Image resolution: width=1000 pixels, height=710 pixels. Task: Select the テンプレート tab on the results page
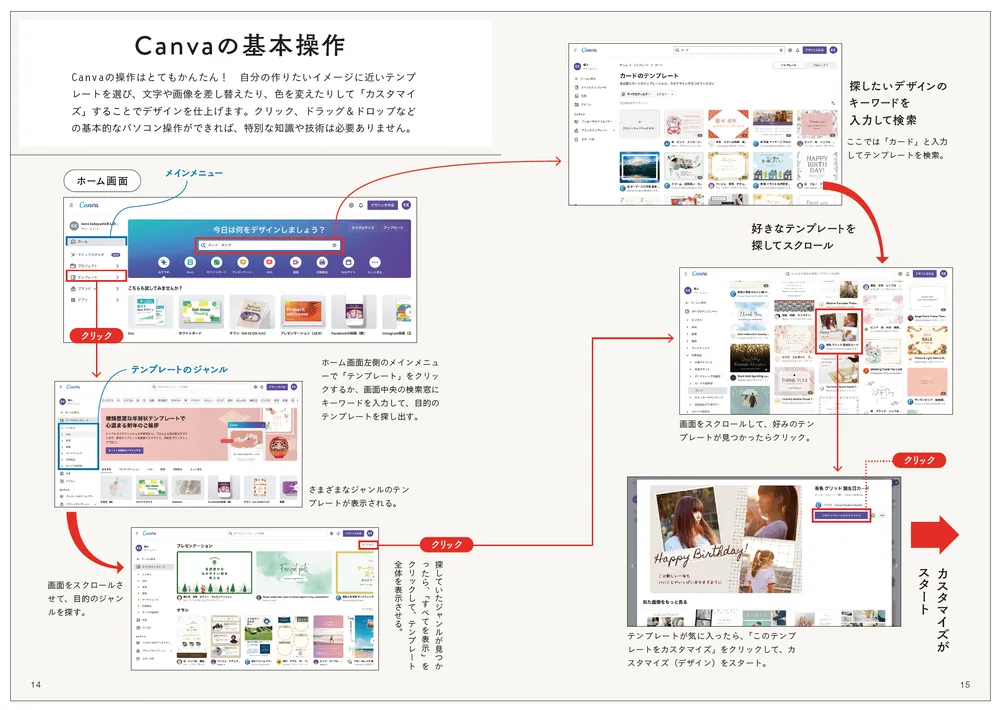coord(789,64)
